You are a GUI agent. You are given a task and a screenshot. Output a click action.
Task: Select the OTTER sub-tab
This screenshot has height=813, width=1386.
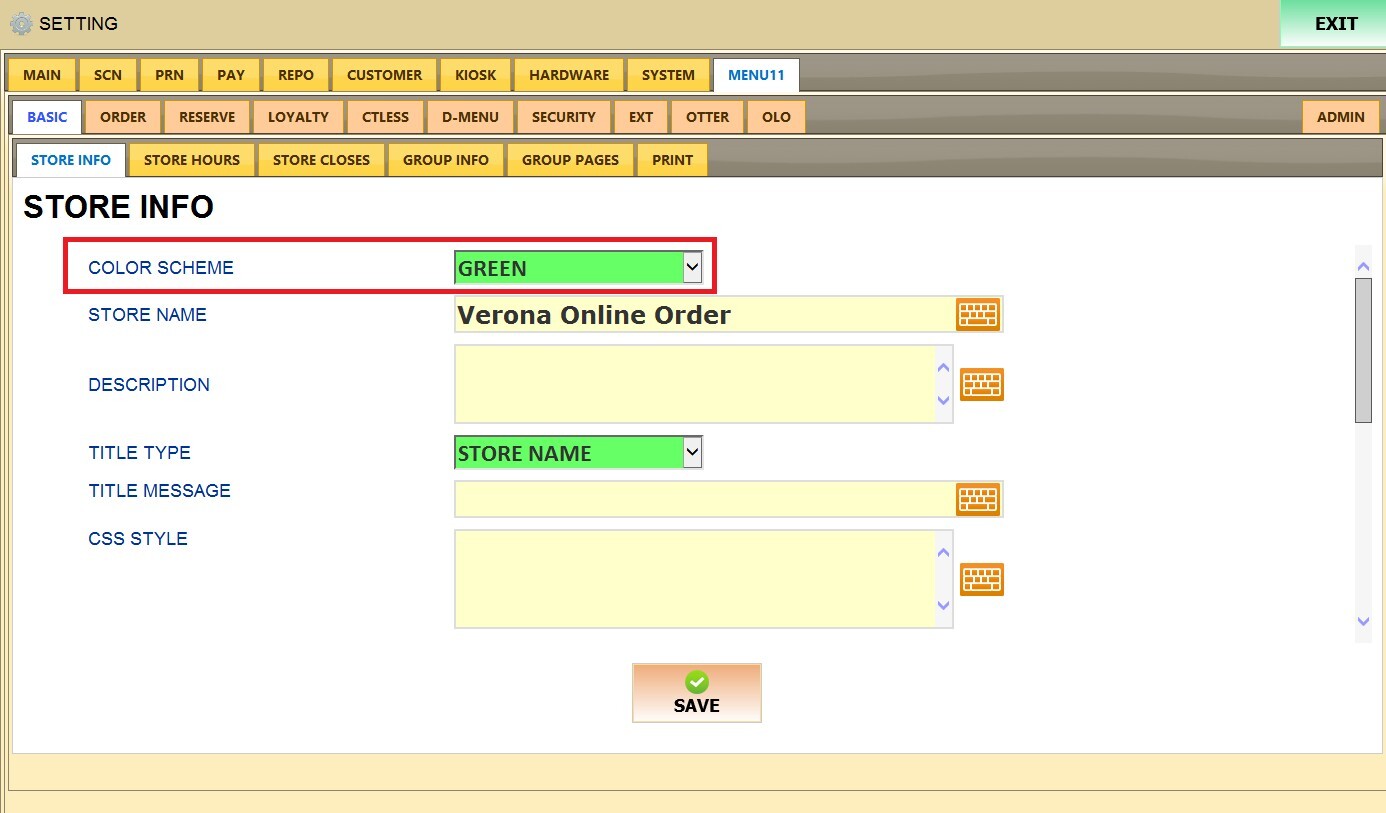(x=708, y=117)
